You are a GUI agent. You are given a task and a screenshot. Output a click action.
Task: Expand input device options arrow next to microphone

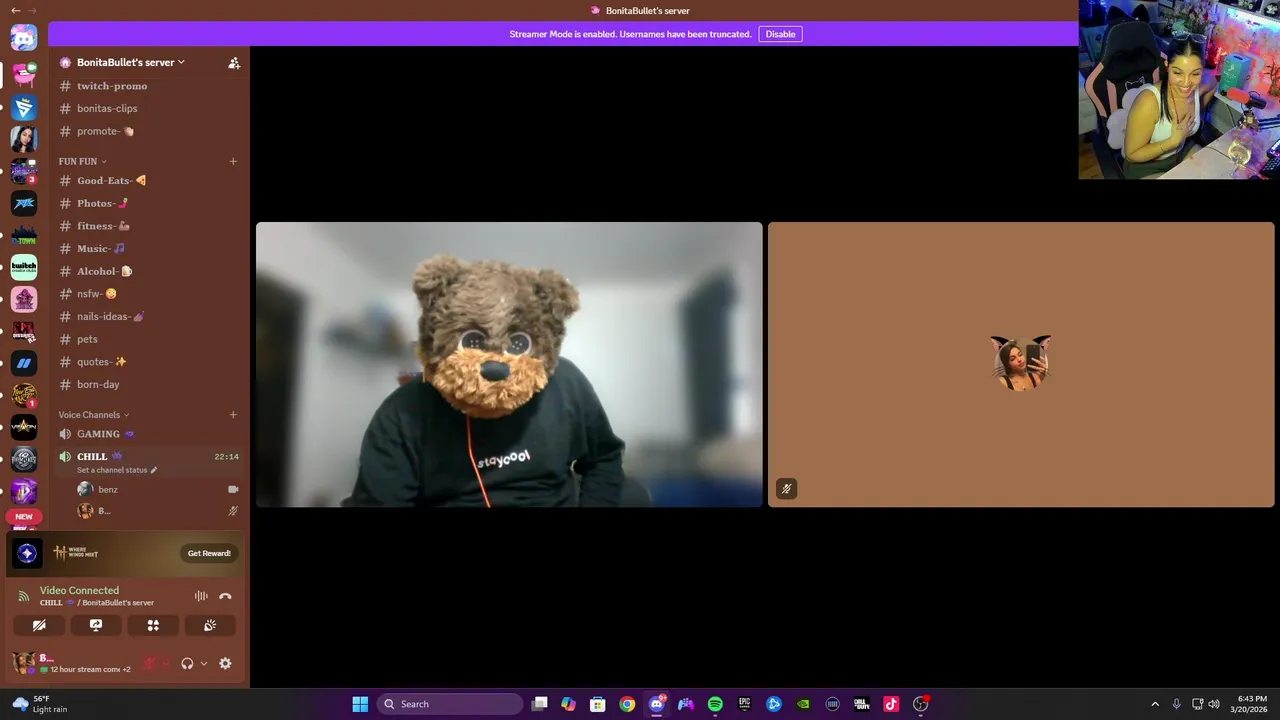[x=166, y=663]
